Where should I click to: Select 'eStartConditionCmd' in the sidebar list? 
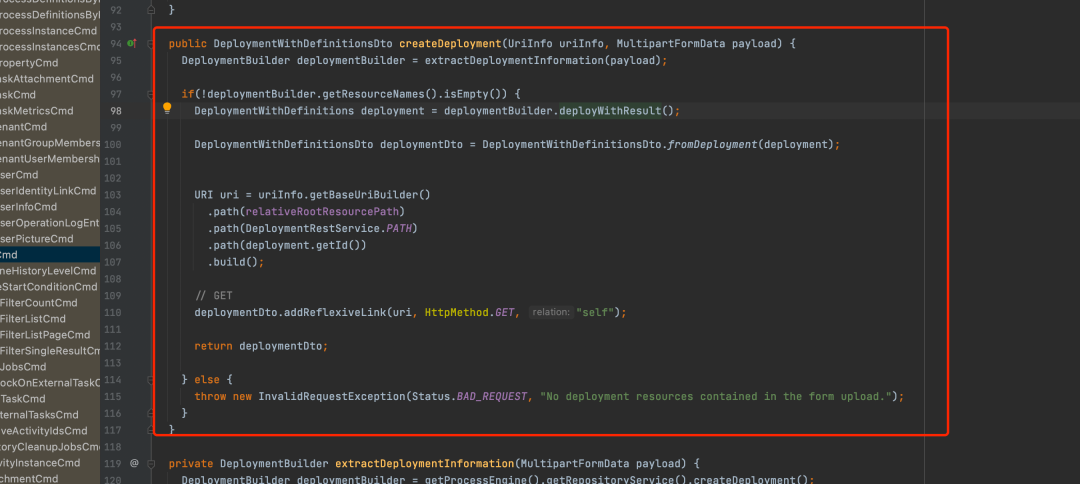(50, 286)
